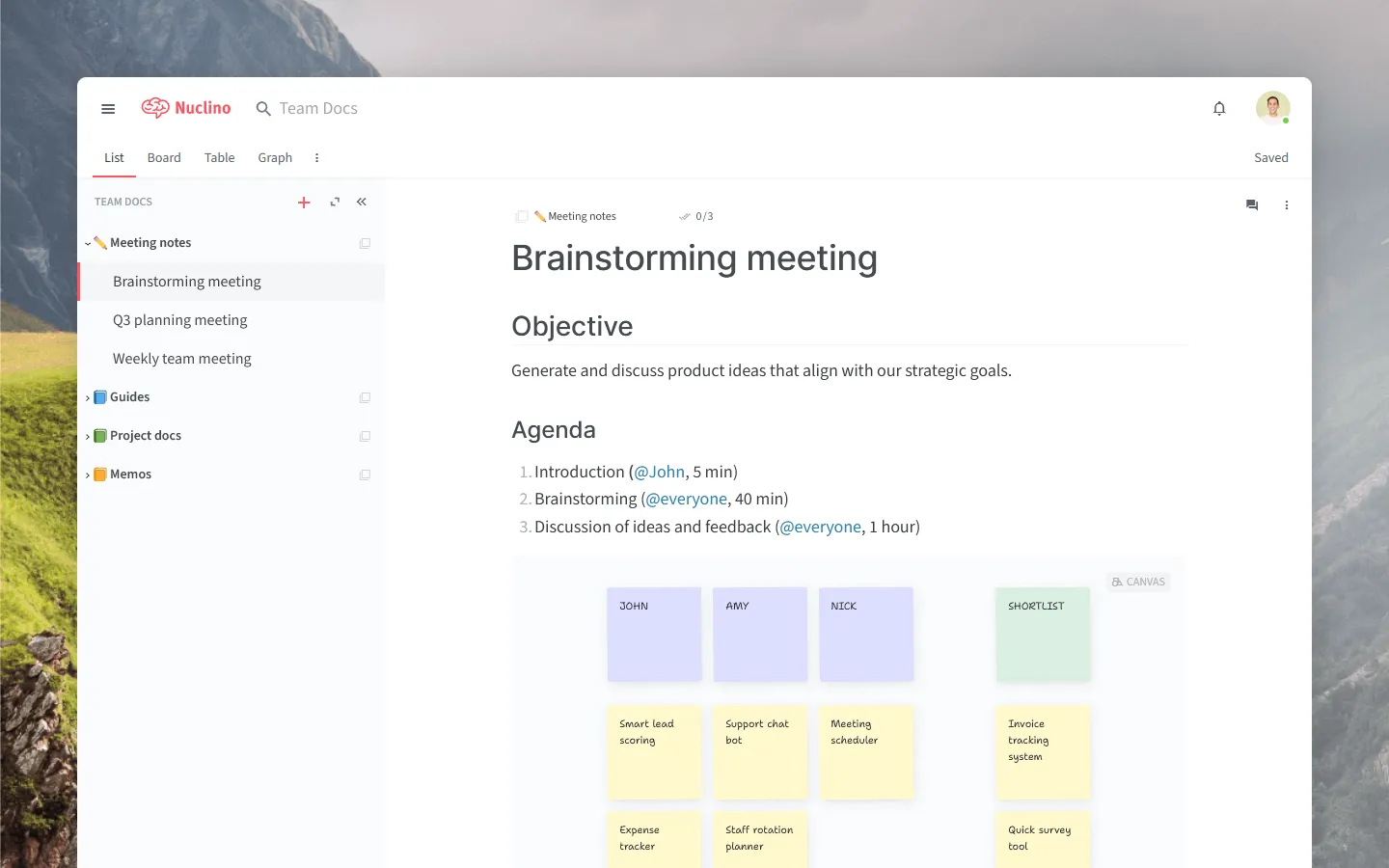Click the Team Docs search field
The height and width of the screenshot is (868, 1389).
317,108
